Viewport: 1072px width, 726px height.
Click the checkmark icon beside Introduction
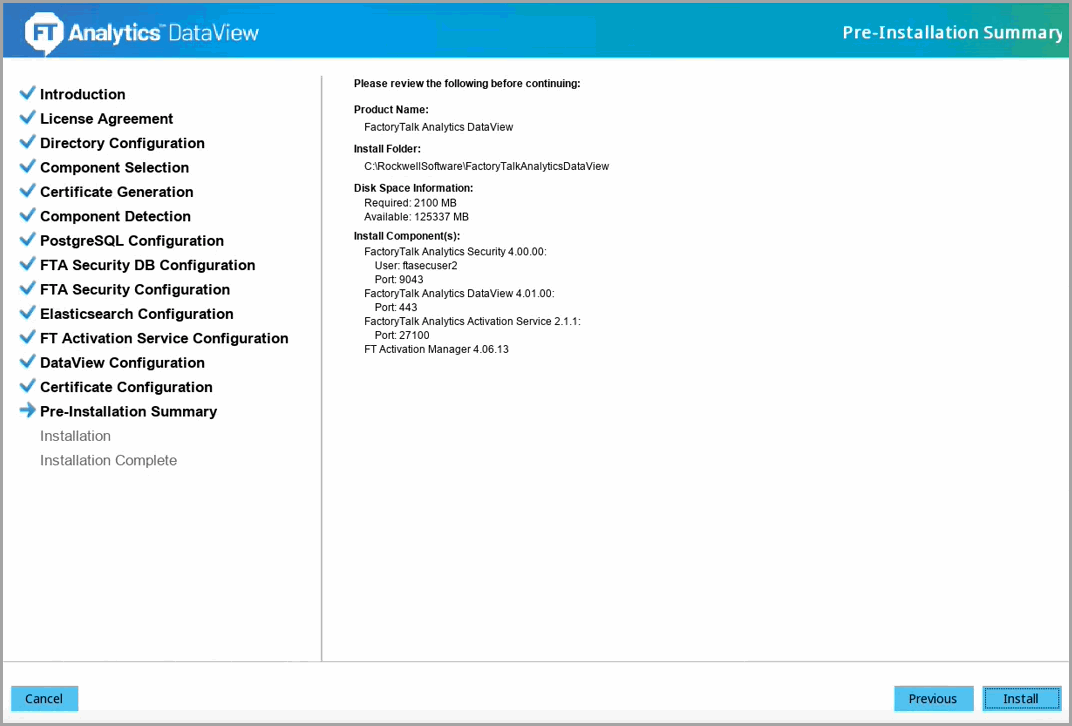click(x=27, y=94)
